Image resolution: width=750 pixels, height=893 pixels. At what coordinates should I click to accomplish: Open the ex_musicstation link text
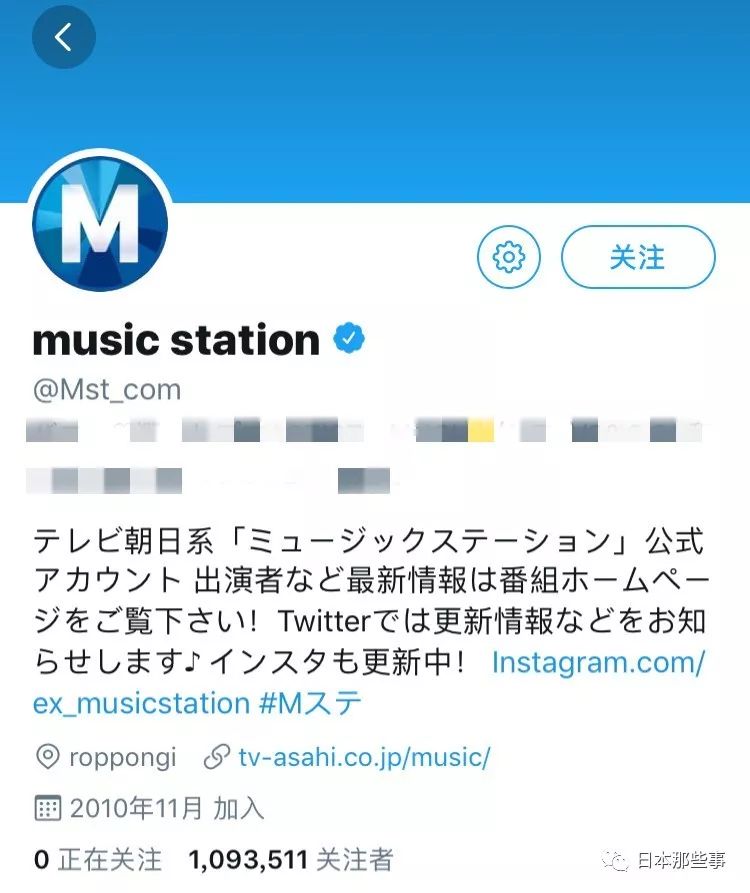point(141,703)
